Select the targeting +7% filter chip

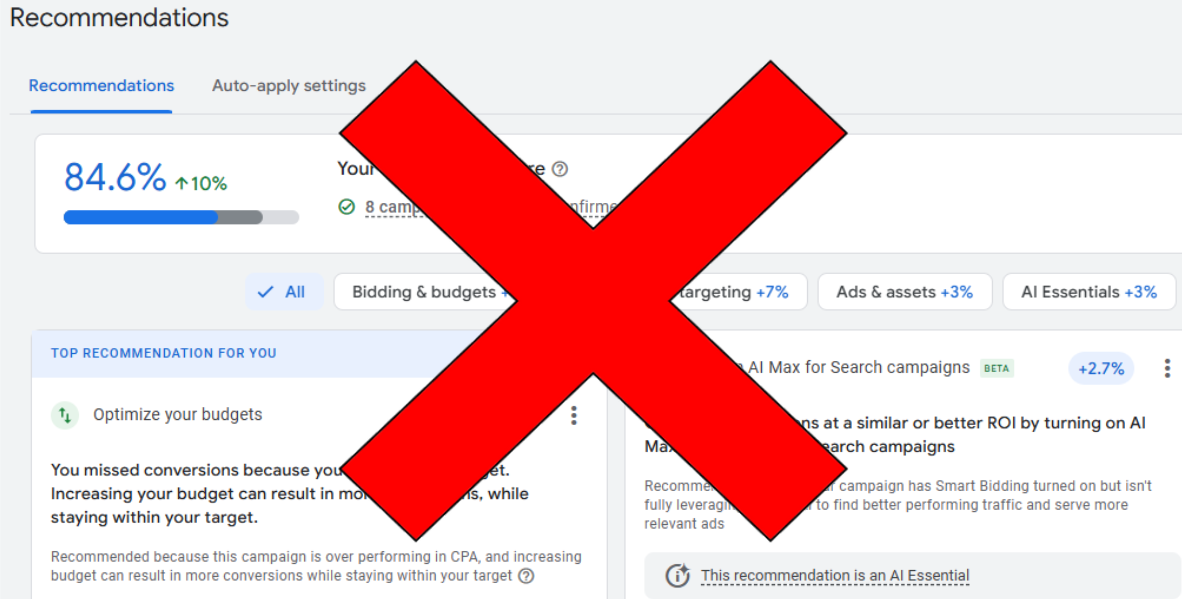click(733, 292)
